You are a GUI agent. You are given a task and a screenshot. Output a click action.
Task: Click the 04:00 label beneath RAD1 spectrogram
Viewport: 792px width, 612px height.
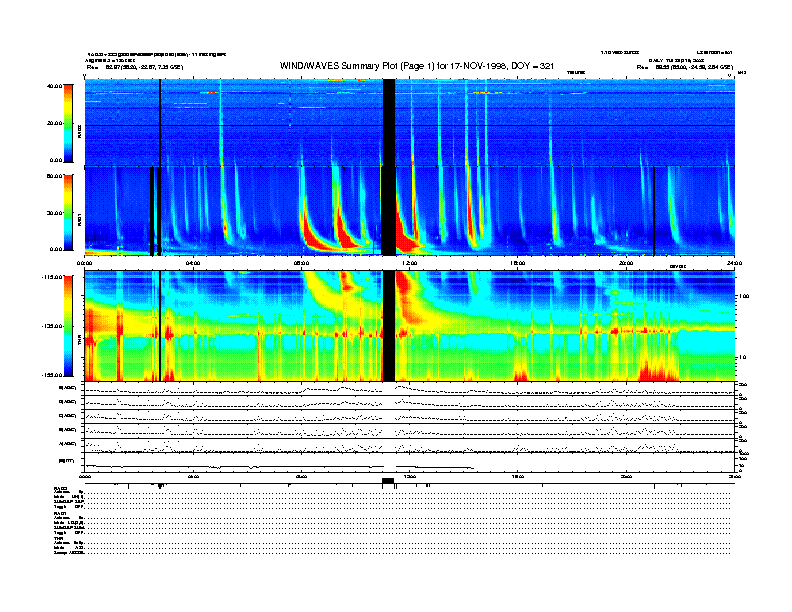click(x=193, y=263)
